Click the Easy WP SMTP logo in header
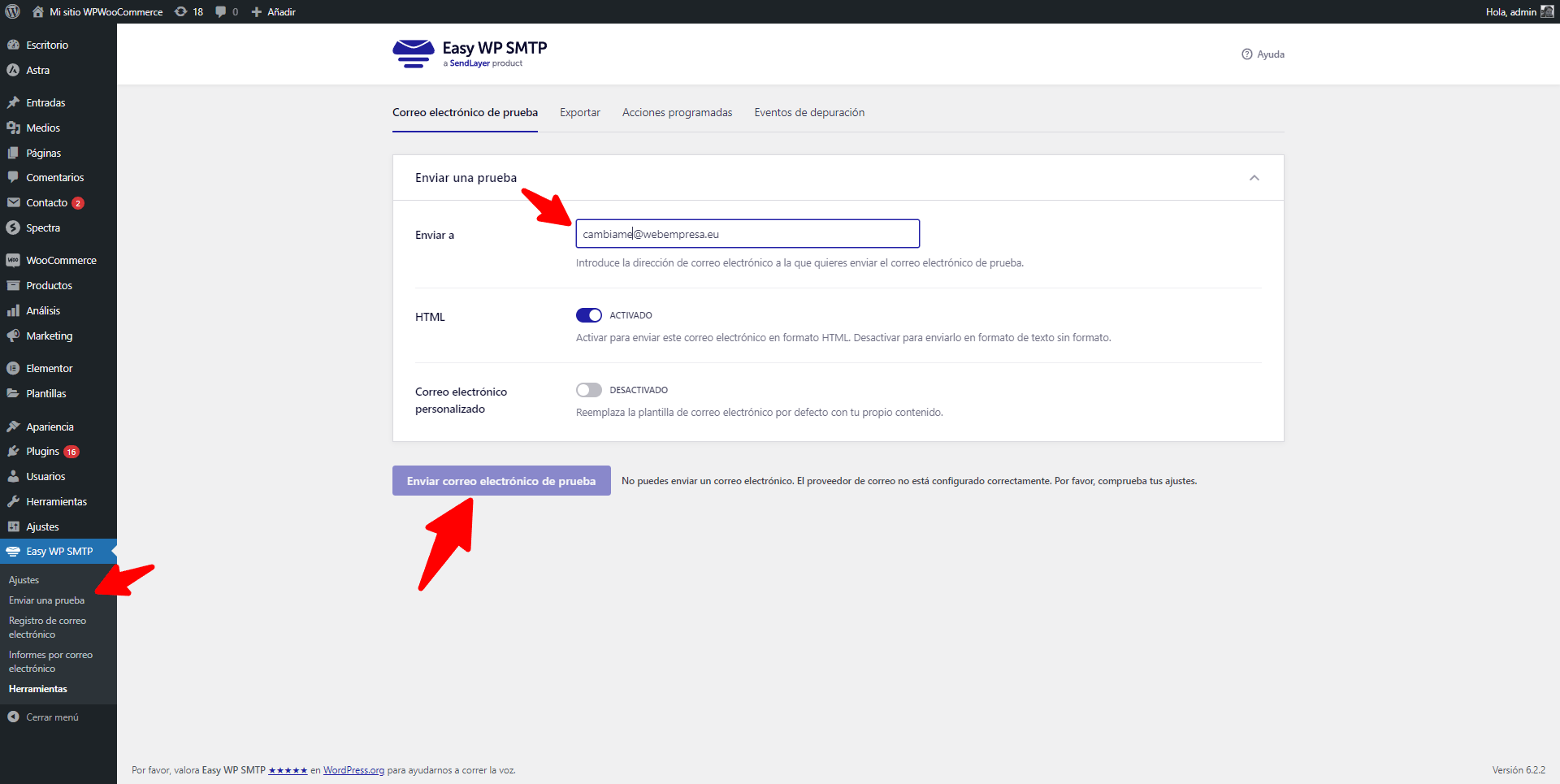Image resolution: width=1560 pixels, height=784 pixels. coord(470,54)
